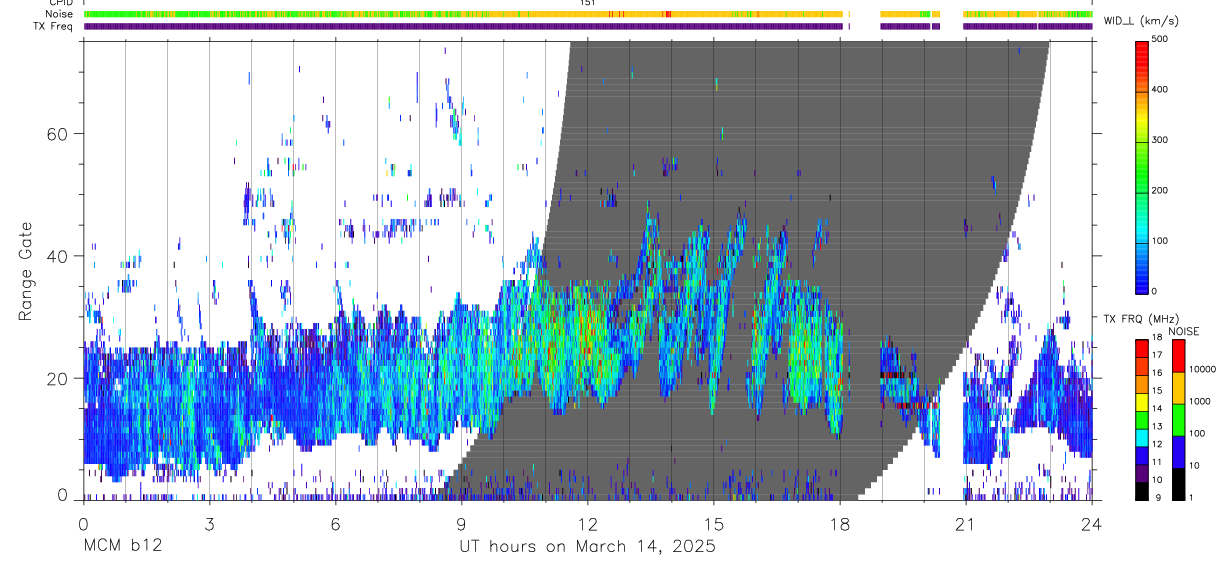The width and height of the screenshot is (1228, 567).
Task: Click the "10000" tick on NOISE colorbar
Action: point(1202,369)
